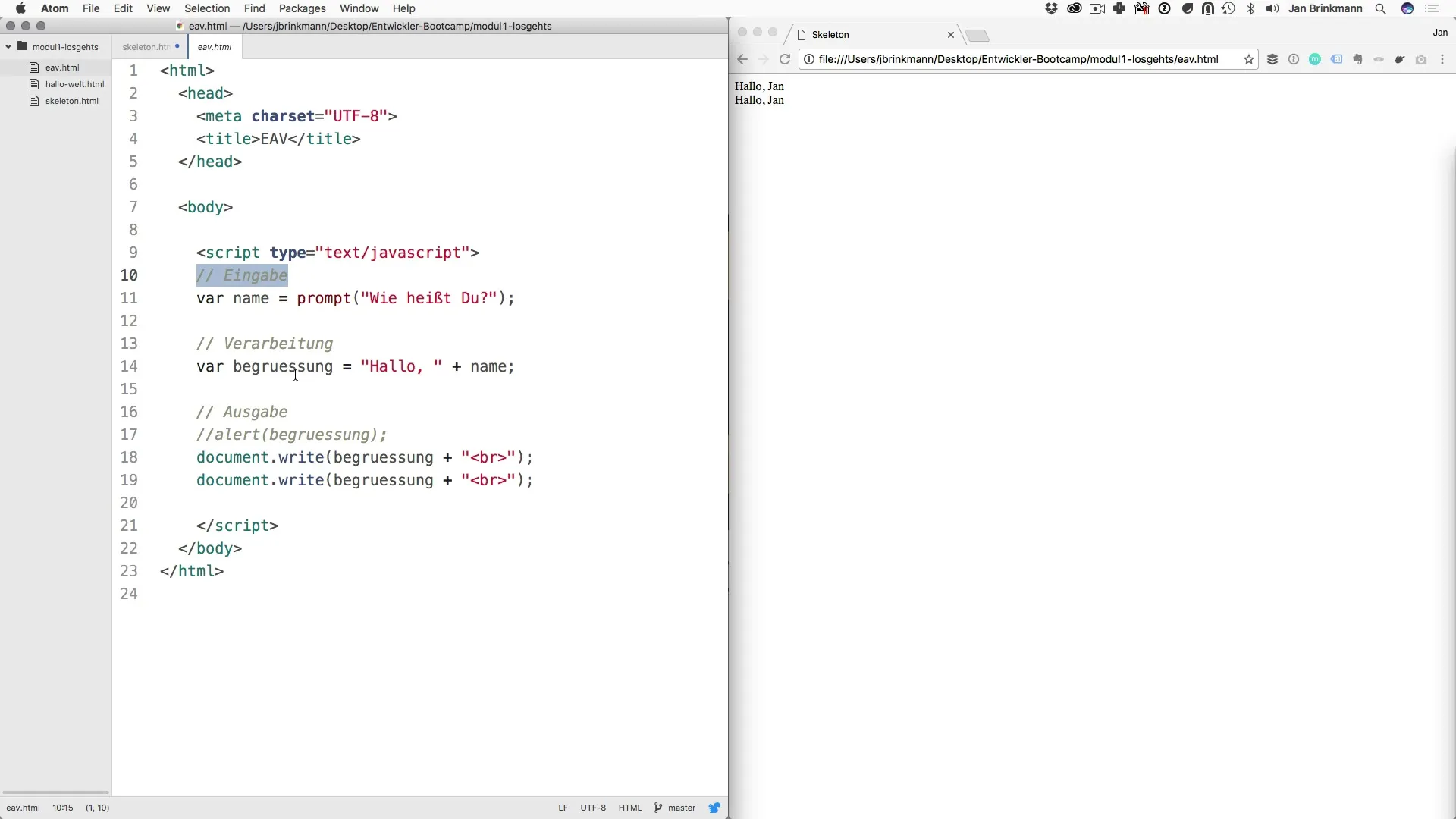Image resolution: width=1456 pixels, height=819 pixels.
Task: Click the 10:15 cursor position indicator
Action: (63, 808)
